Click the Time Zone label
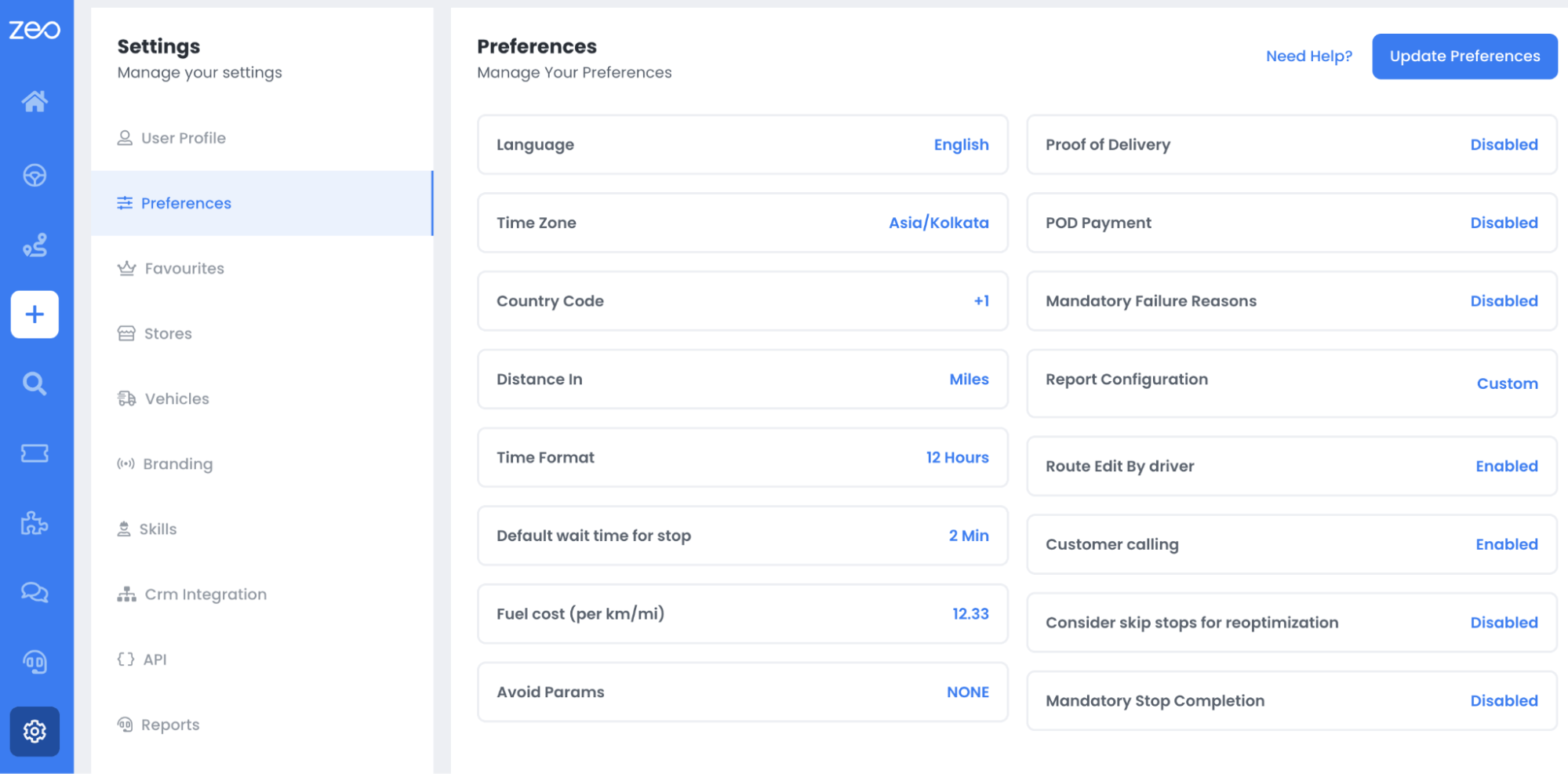 coord(537,223)
